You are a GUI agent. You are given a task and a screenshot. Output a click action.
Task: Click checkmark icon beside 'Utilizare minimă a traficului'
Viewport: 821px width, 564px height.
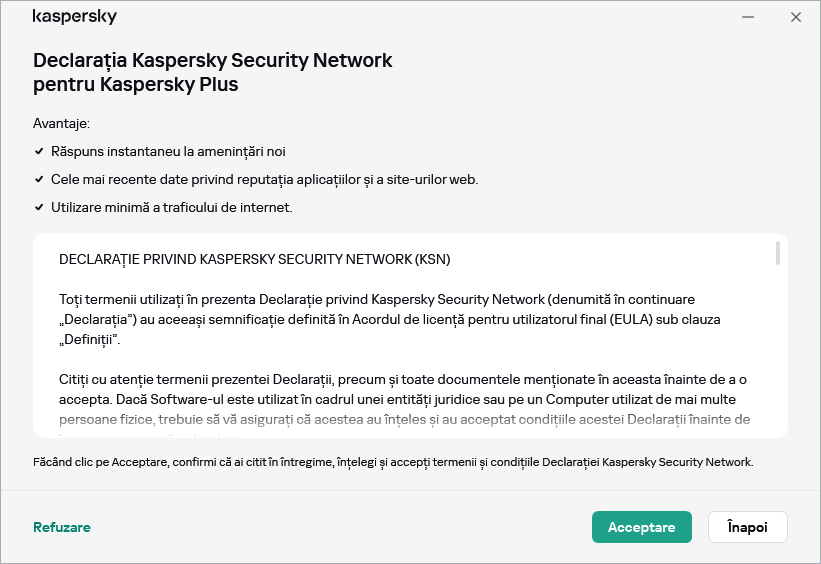(x=38, y=208)
